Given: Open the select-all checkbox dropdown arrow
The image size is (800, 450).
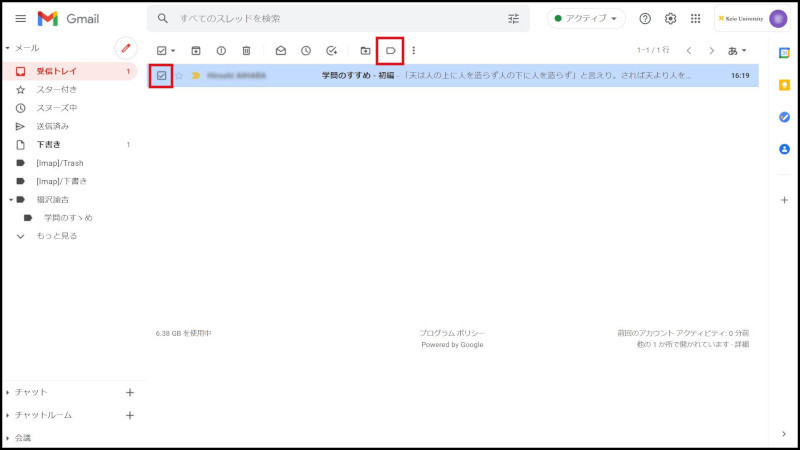Looking at the screenshot, I should pos(174,50).
